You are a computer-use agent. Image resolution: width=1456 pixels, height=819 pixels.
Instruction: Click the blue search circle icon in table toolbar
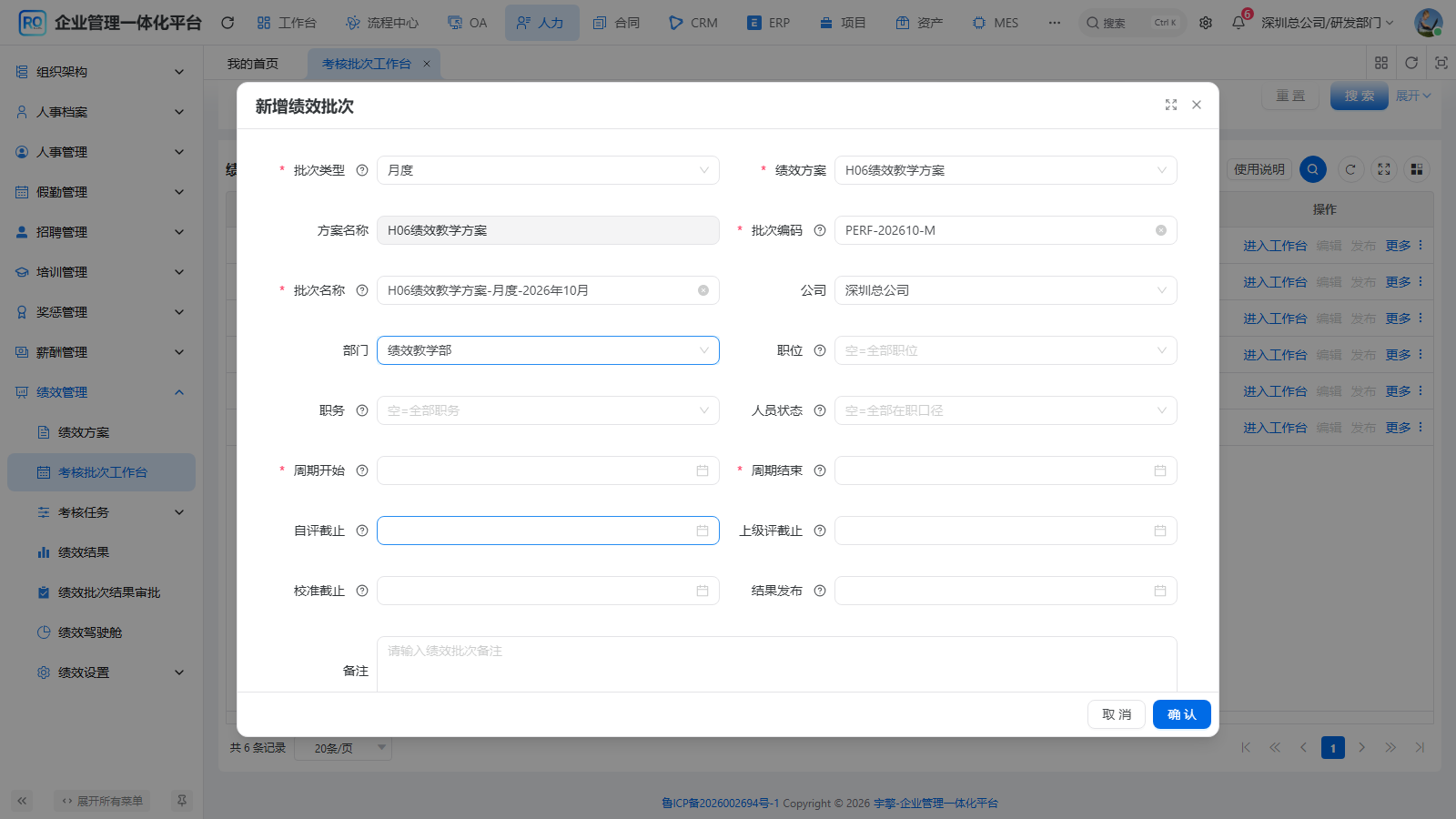pyautogui.click(x=1313, y=169)
